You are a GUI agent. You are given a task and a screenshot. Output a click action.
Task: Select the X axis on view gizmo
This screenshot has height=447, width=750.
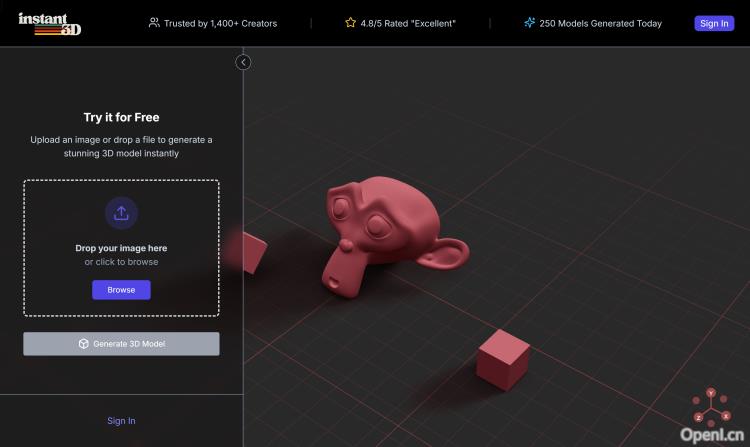point(725,415)
